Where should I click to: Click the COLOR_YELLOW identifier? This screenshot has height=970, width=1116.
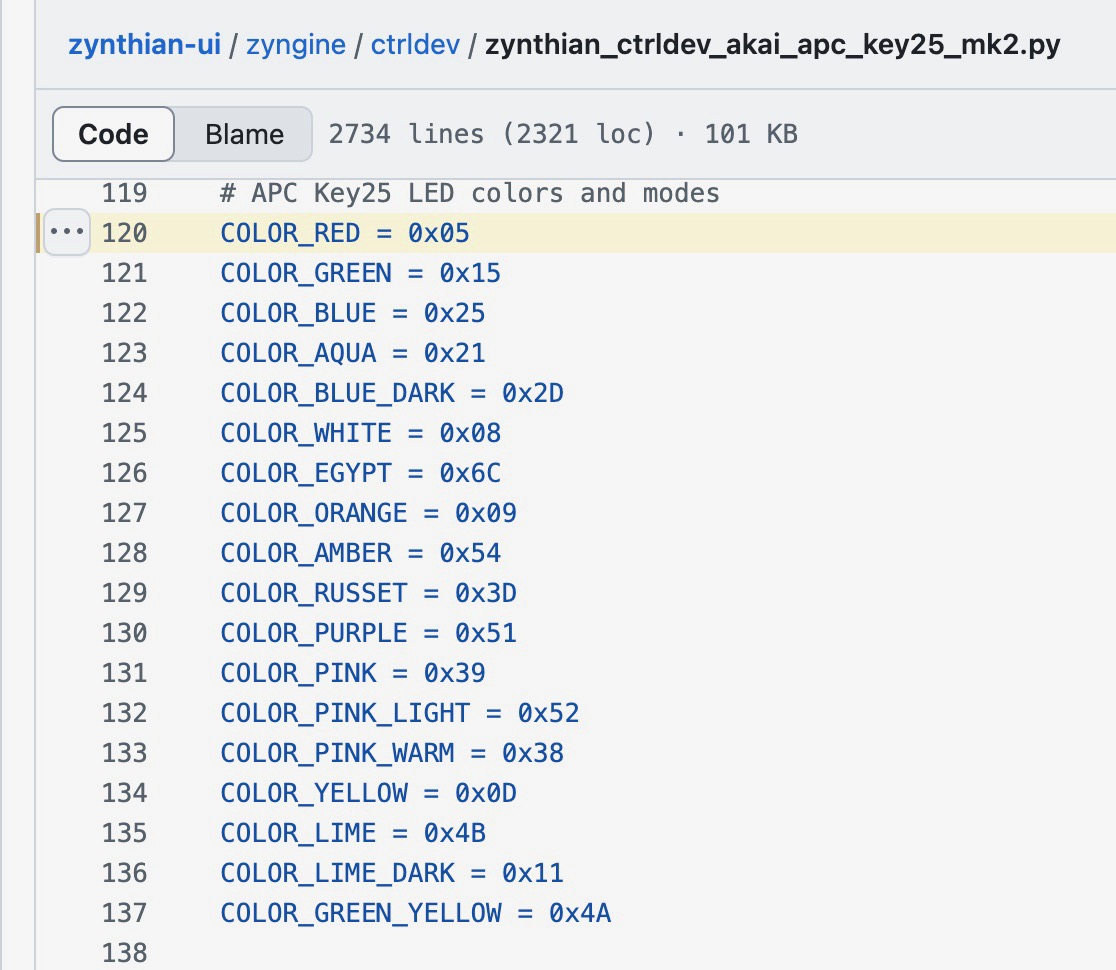(x=314, y=793)
